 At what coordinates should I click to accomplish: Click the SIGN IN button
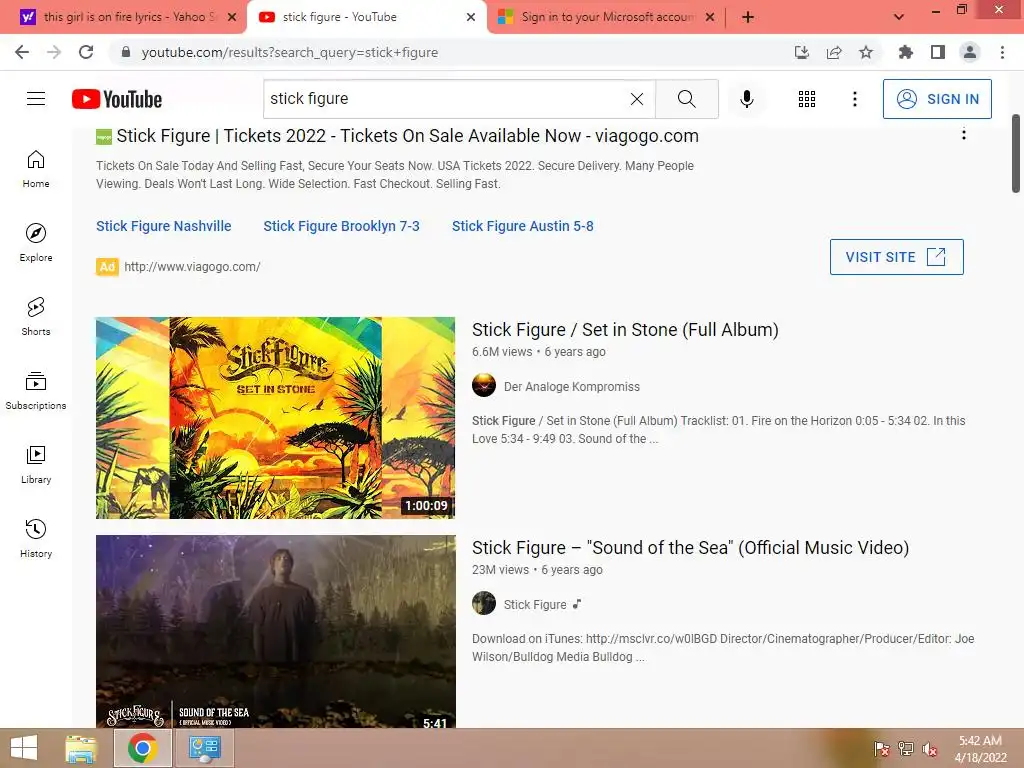pyautogui.click(x=937, y=99)
